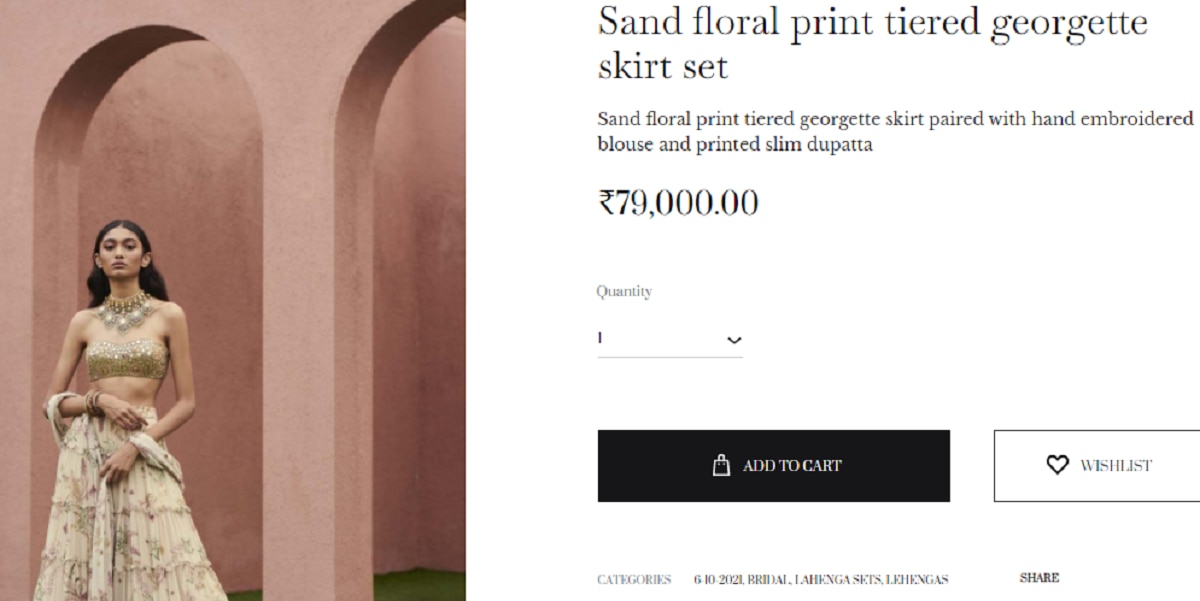Click the product description paragraph
Image resolution: width=1200 pixels, height=601 pixels.
895,131
